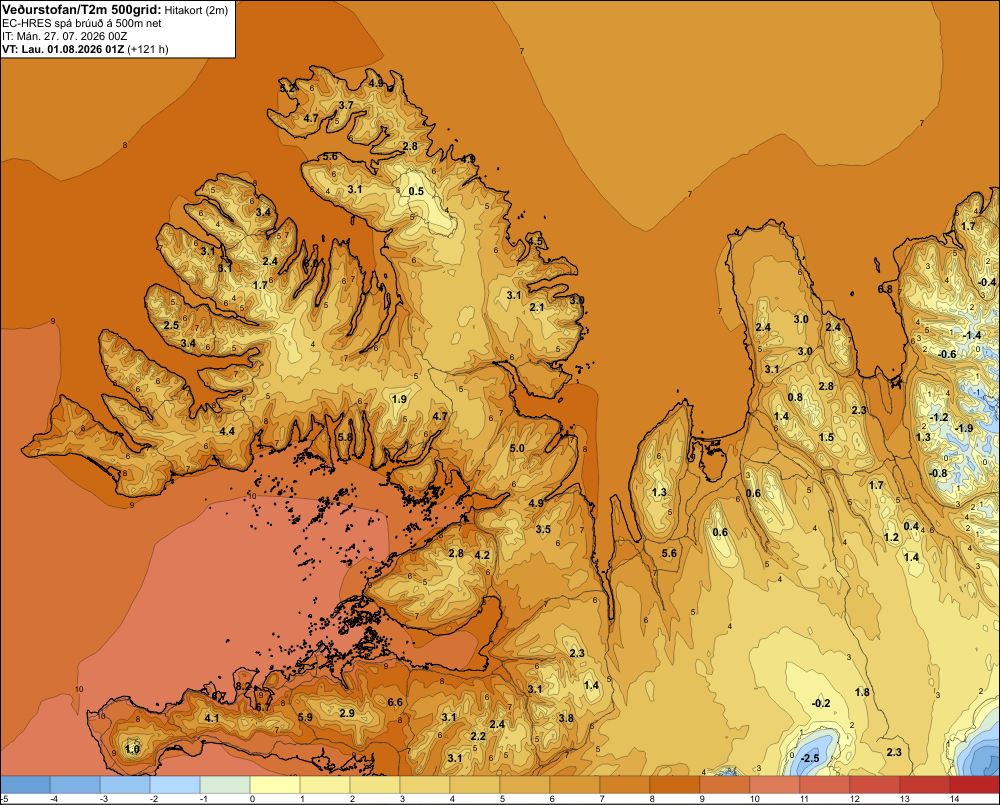1000x805 pixels.
Task: Click the 'IT: Mán. 27. 07. 2026 00Z' line
Action: click(x=64, y=36)
